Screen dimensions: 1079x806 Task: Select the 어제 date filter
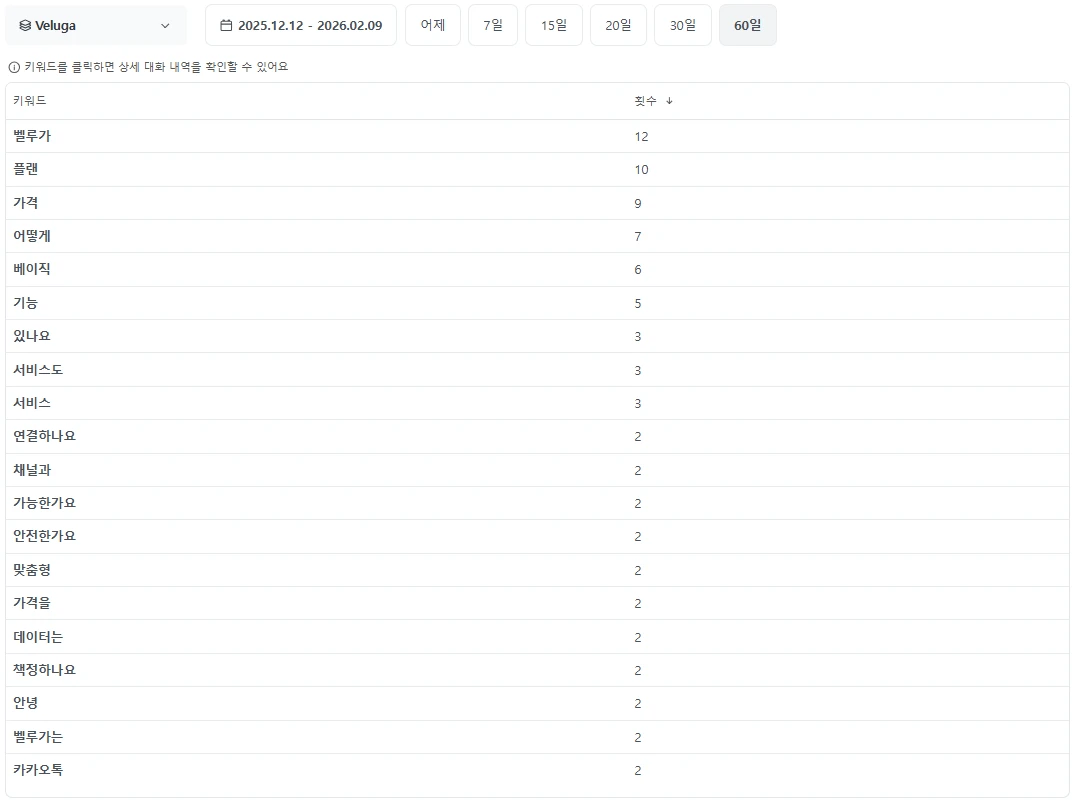432,26
